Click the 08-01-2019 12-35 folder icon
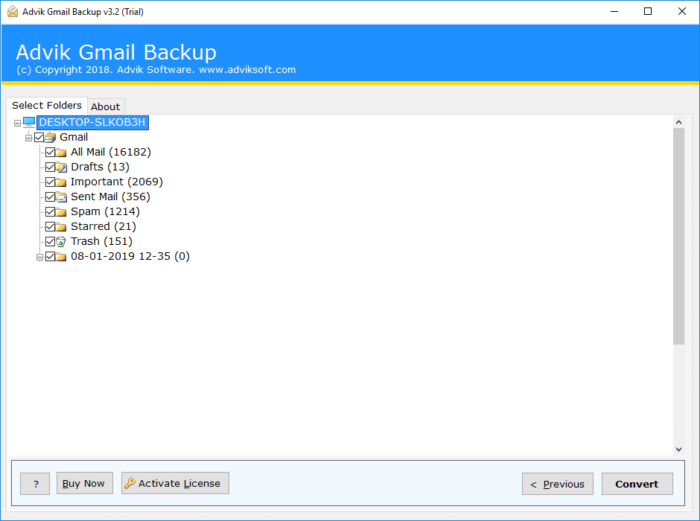 pos(61,257)
